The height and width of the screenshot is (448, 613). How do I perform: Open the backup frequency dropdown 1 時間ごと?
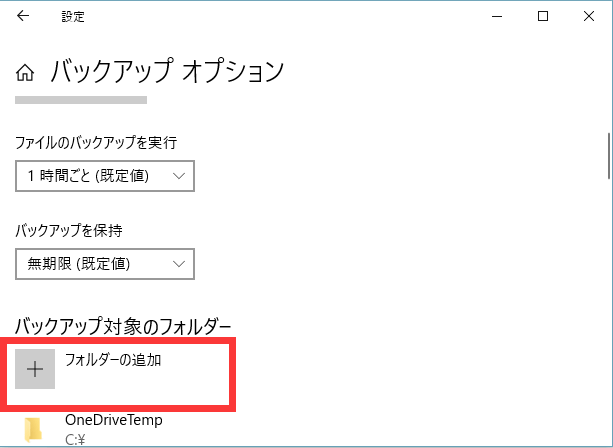[x=104, y=176]
